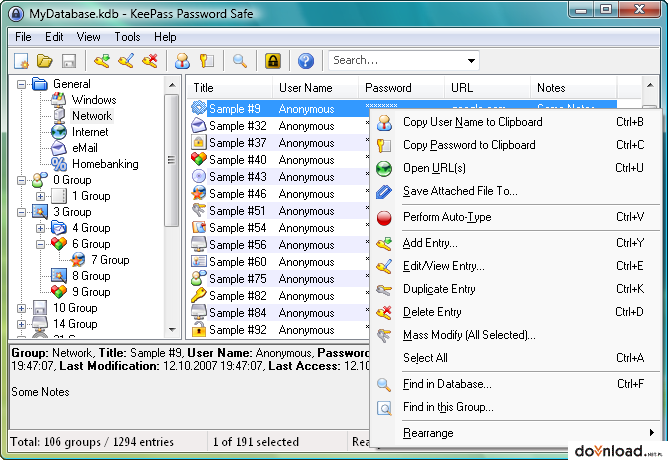Click the New Database toolbar icon
Screen dimensions: 668x460
[21, 61]
